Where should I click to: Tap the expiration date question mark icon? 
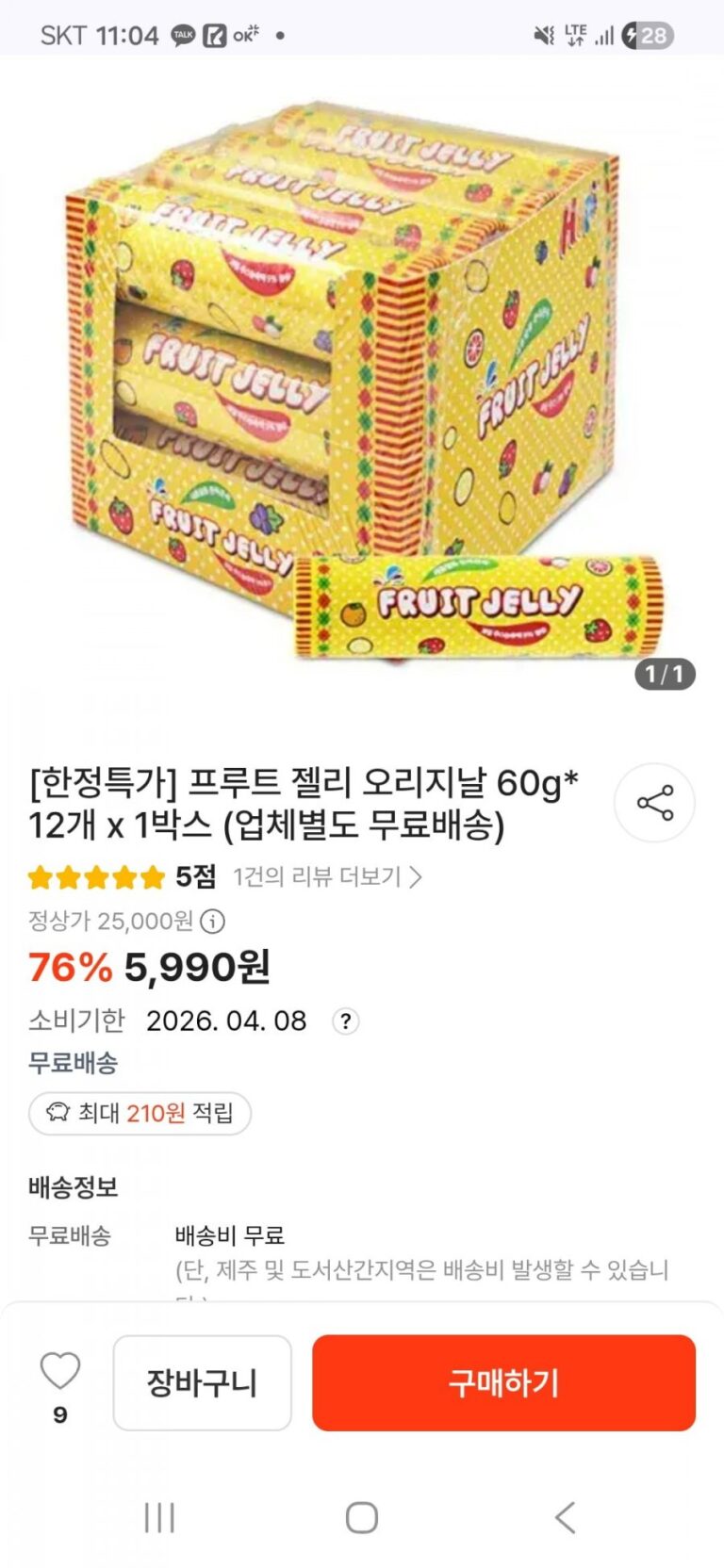(x=346, y=1021)
